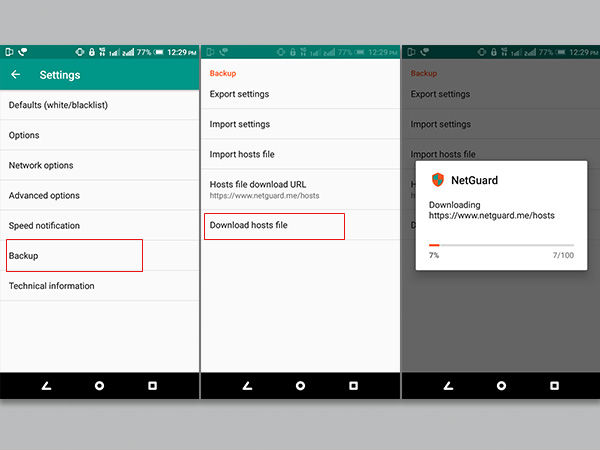Tap Download hosts file on the middle screen

[274, 226]
